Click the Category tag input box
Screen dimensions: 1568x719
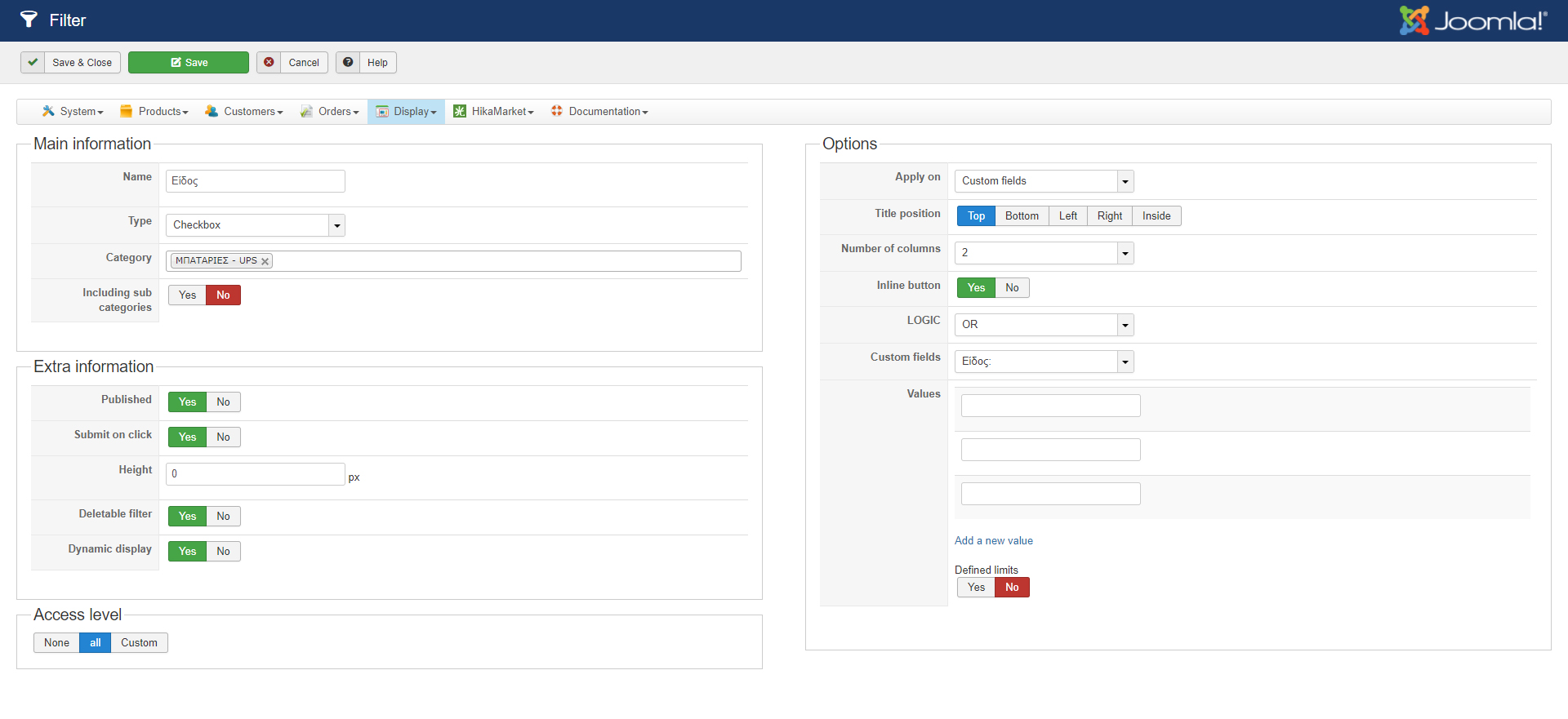453,261
